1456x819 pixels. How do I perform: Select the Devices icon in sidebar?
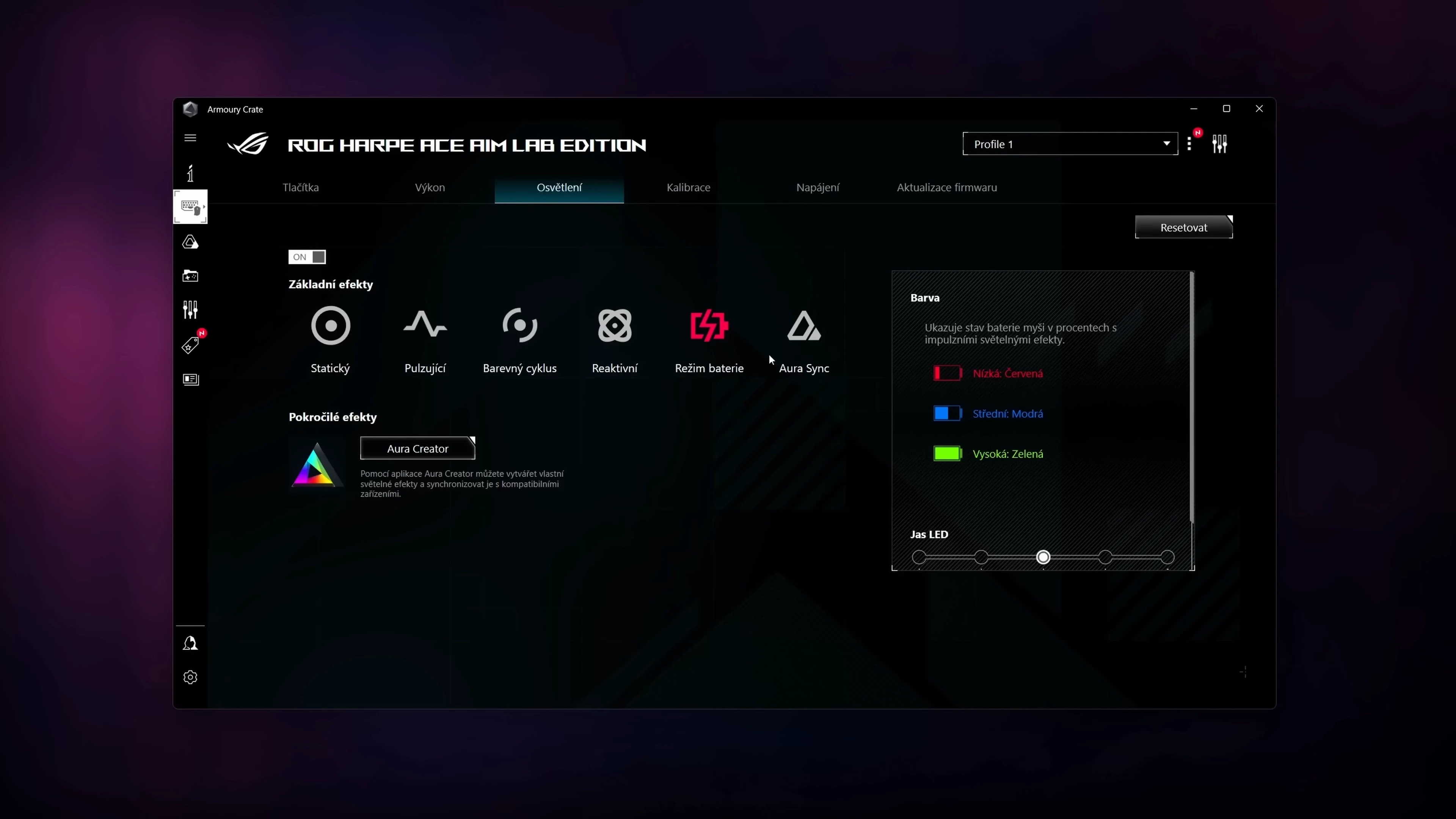coord(190,207)
